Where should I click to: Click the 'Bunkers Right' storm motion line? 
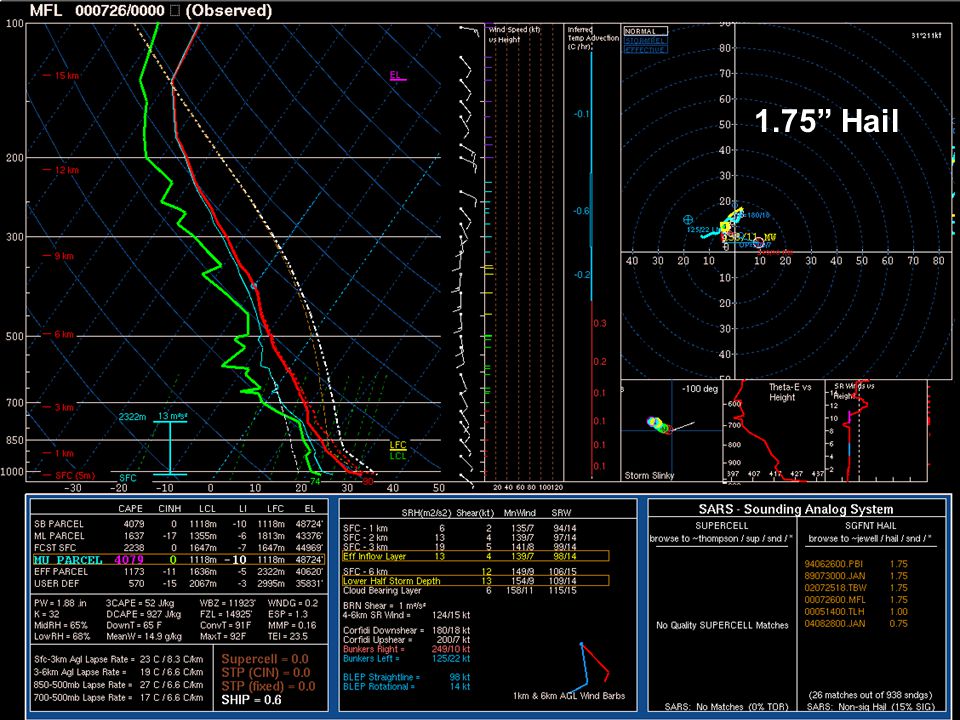pos(407,649)
